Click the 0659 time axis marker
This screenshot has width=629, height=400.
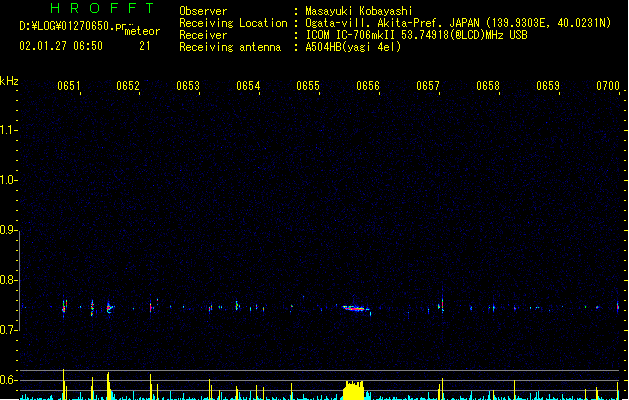click(x=548, y=86)
